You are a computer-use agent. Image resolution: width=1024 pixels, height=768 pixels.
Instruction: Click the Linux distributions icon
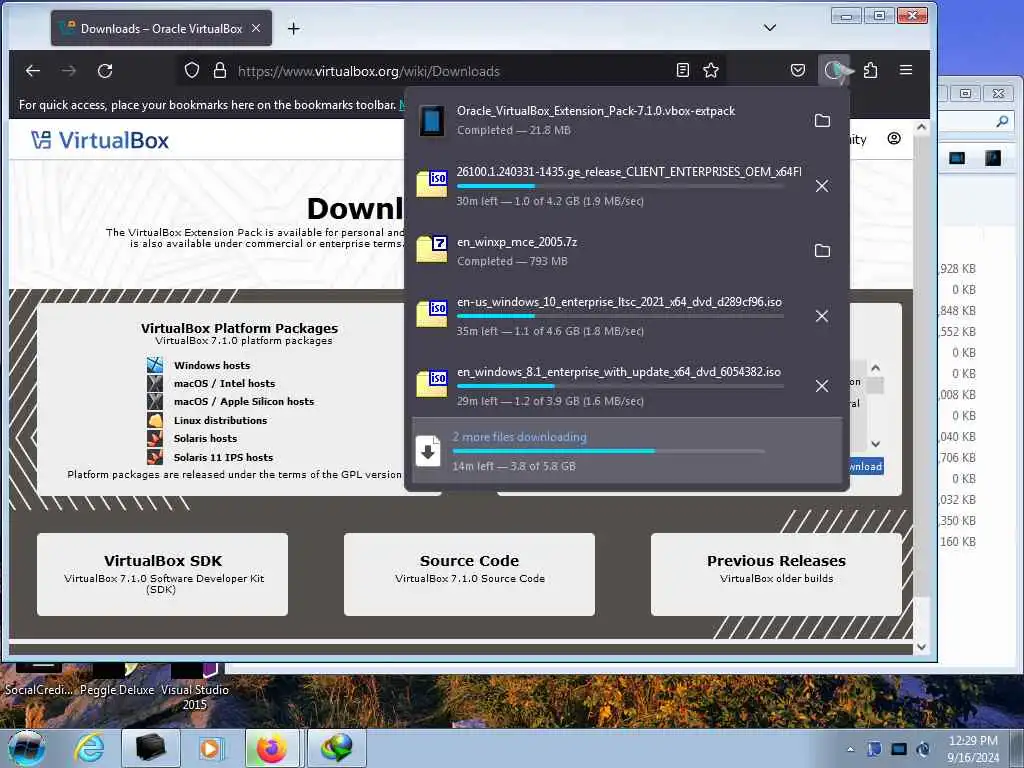155,420
